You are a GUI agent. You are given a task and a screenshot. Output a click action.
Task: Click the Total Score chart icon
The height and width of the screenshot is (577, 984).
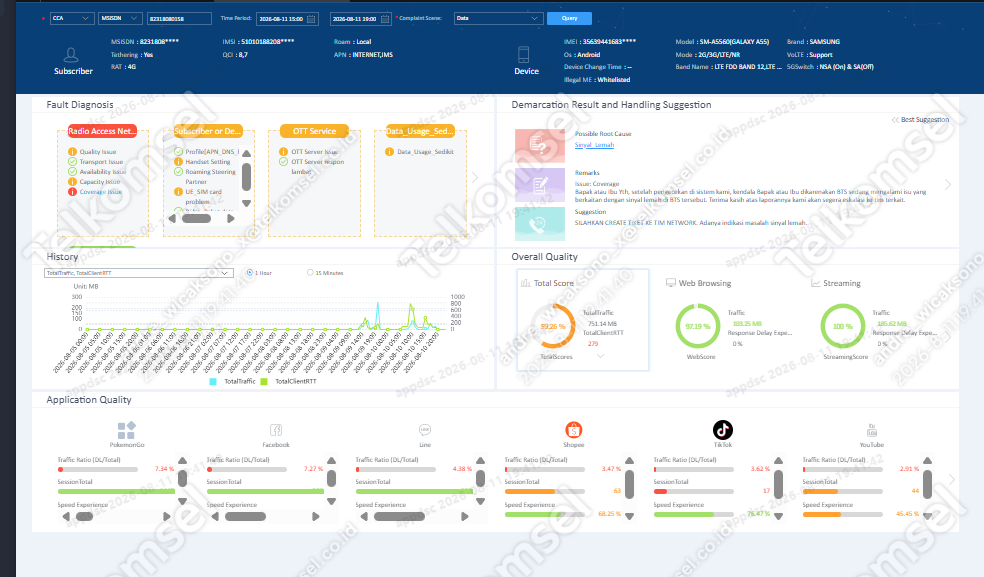(526, 283)
